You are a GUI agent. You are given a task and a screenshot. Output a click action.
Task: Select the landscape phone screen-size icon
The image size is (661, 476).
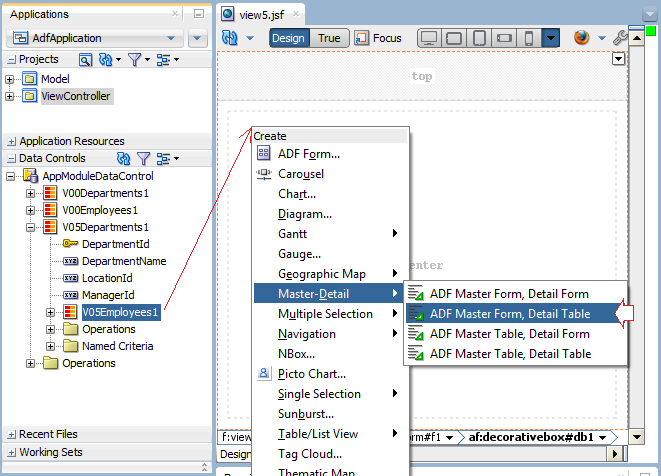504,38
